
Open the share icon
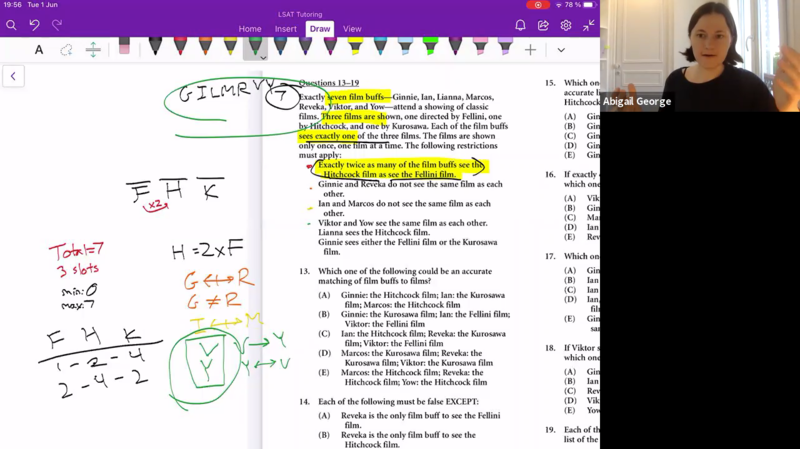pyautogui.click(x=543, y=25)
